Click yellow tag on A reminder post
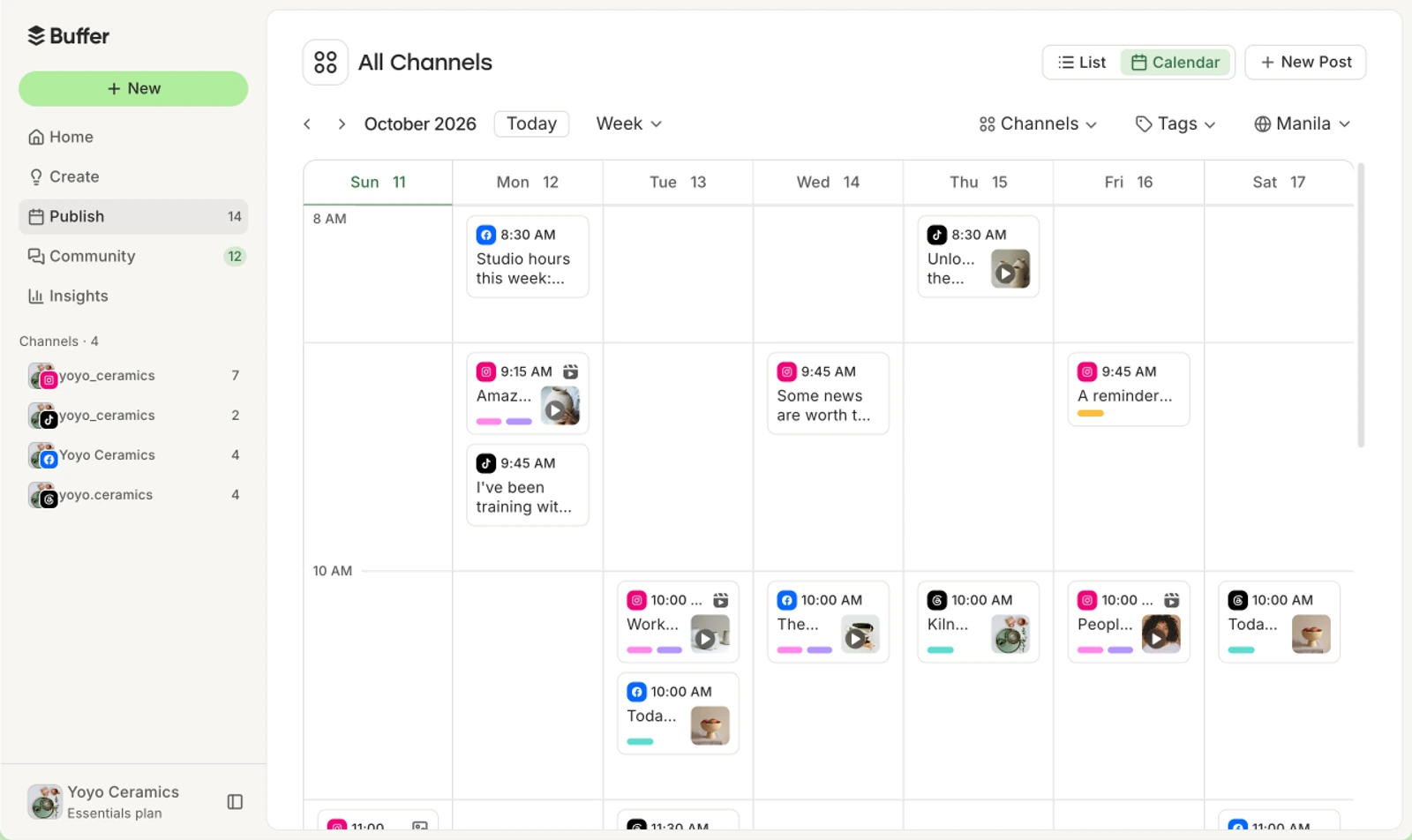The width and height of the screenshot is (1412, 840). click(1091, 413)
